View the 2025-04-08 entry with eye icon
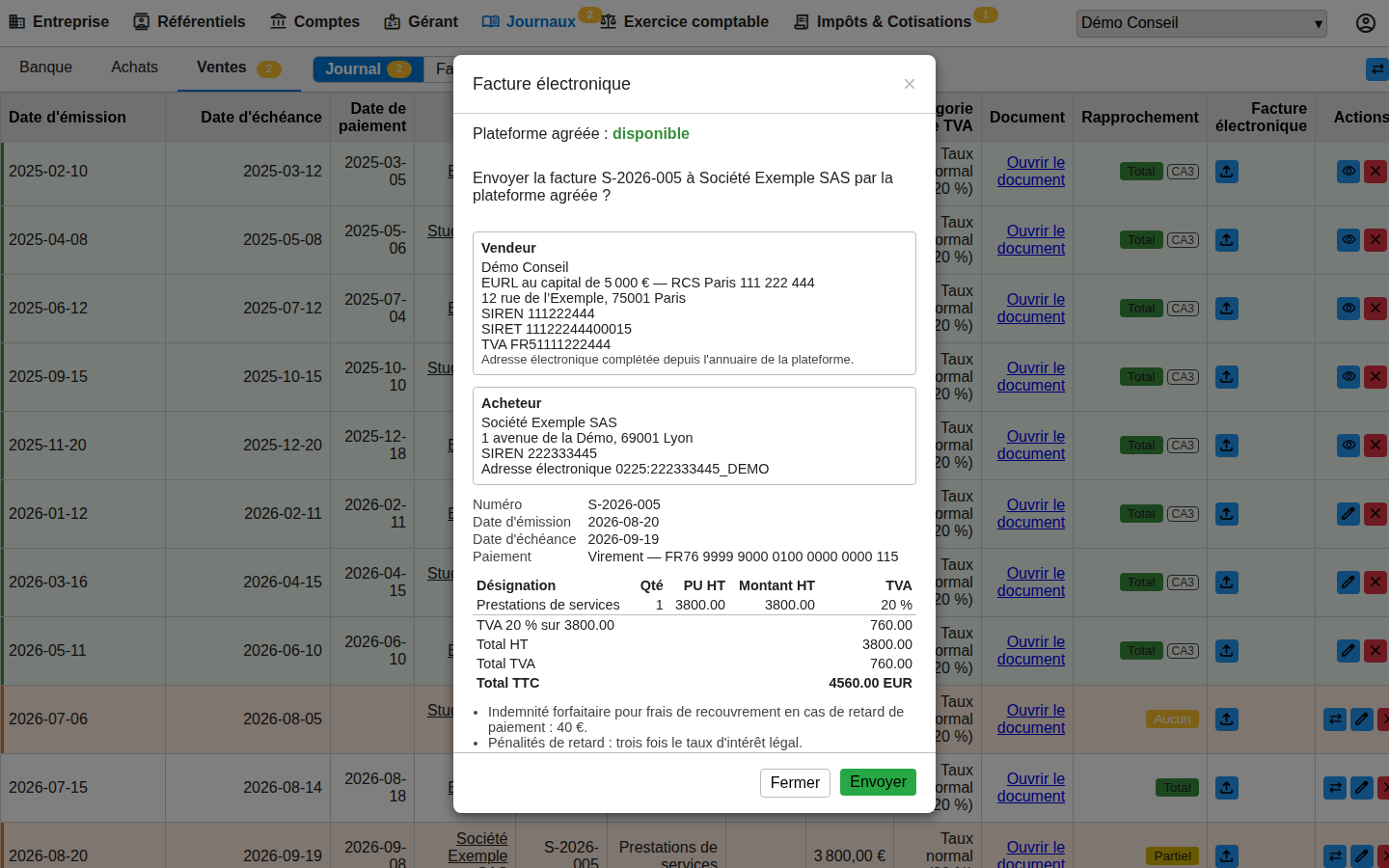Screen dimensions: 1389x868 point(1348,240)
